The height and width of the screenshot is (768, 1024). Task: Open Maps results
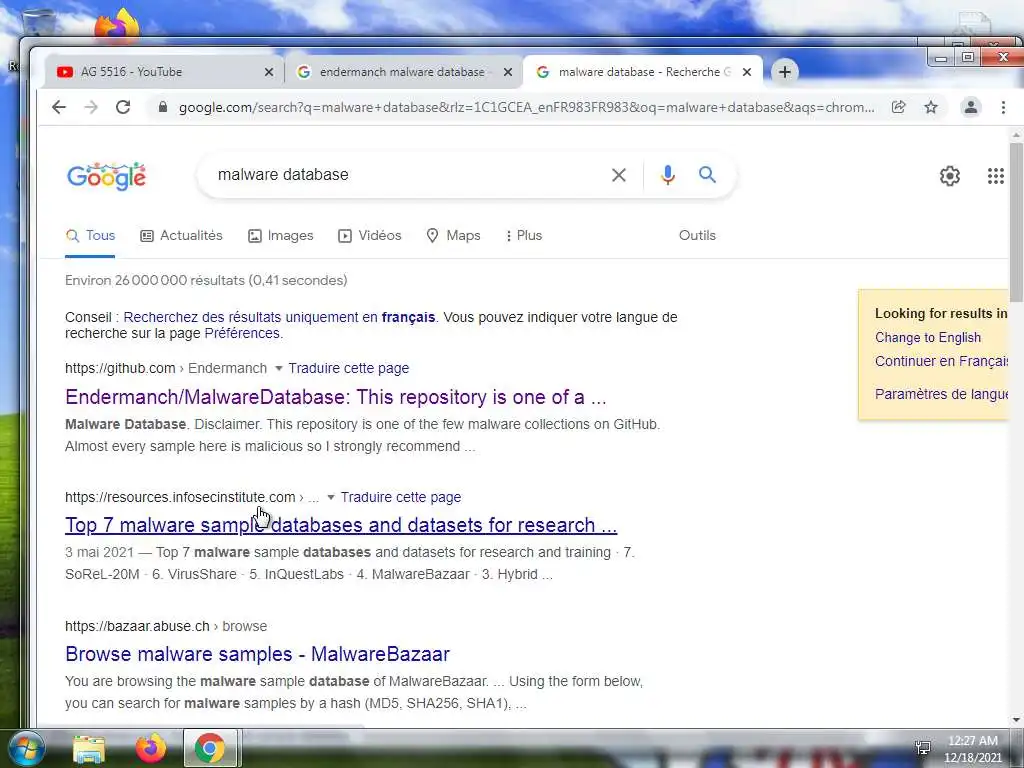coord(453,236)
